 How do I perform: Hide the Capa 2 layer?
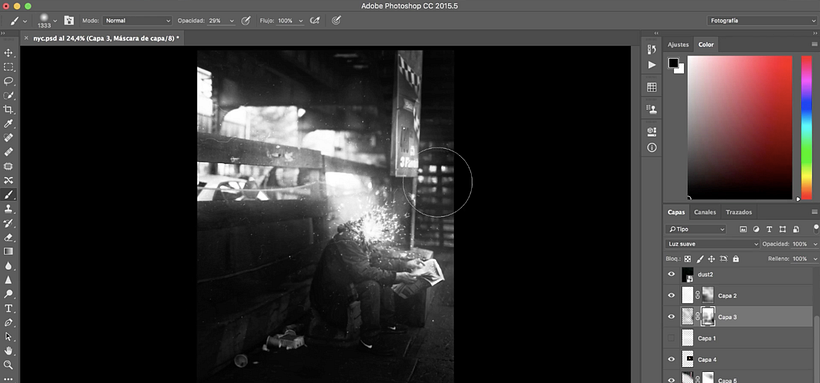click(671, 296)
